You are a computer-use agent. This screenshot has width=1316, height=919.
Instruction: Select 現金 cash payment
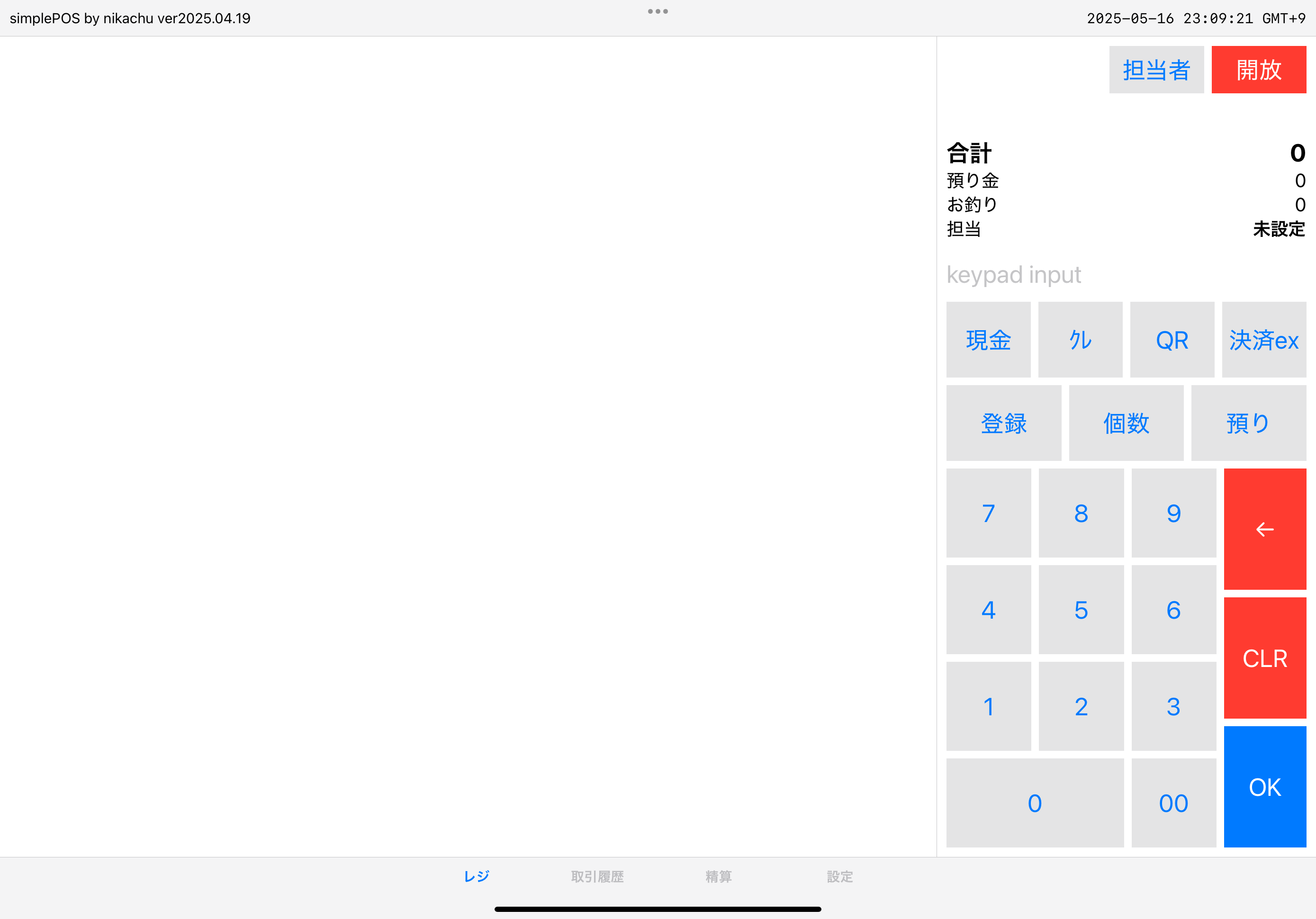tap(988, 340)
